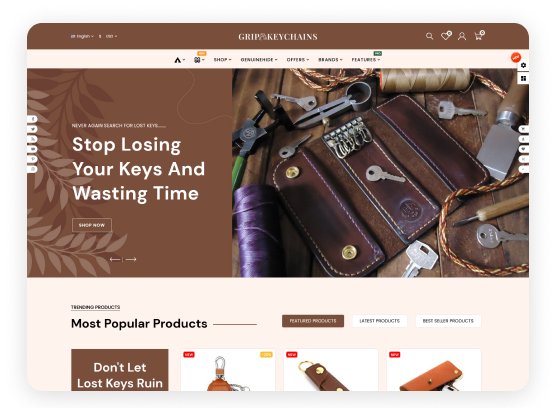Expand the Shop menu dropdown
Screen dimensions: 555x408
tap(222, 60)
